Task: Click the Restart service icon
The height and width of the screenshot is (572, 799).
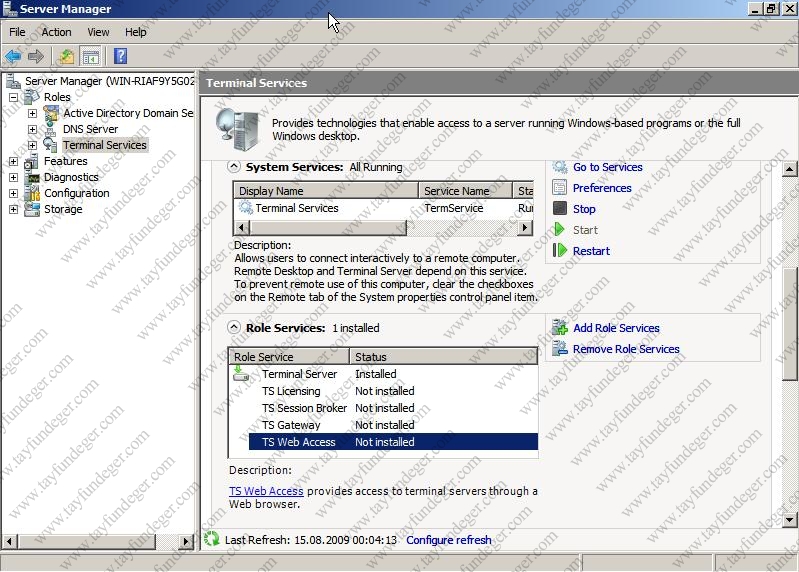Action: click(560, 251)
